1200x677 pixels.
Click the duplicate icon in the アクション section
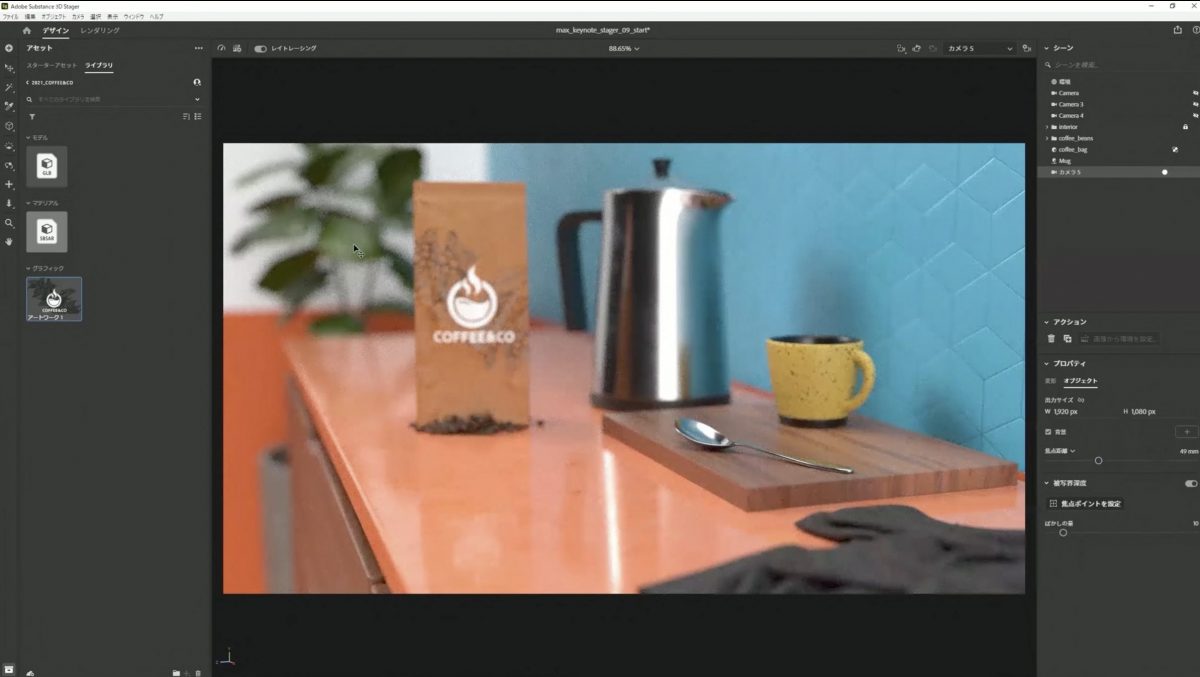click(1067, 339)
